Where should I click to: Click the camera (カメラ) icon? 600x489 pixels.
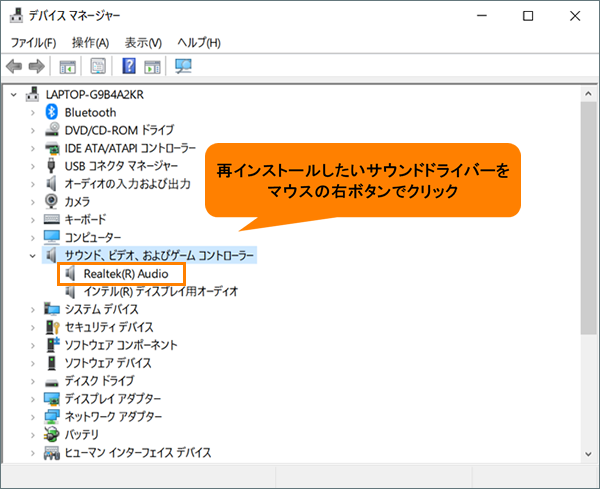pyautogui.click(x=51, y=201)
